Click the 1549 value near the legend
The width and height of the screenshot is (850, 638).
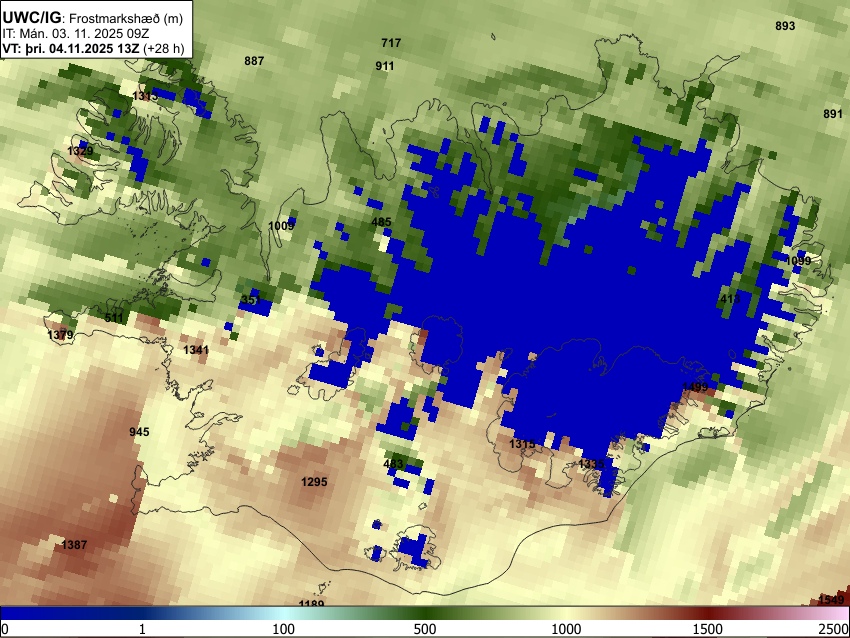pyautogui.click(x=831, y=600)
